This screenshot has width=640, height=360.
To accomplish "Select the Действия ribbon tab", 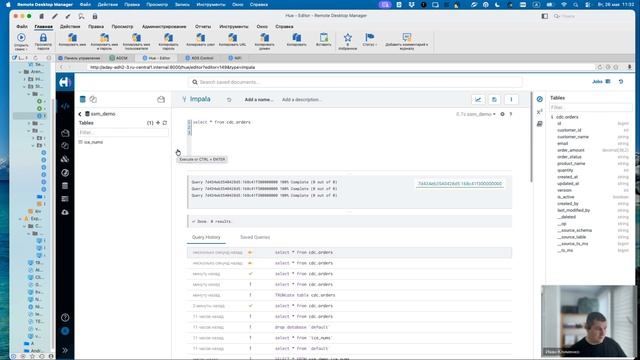I will tap(70, 27).
